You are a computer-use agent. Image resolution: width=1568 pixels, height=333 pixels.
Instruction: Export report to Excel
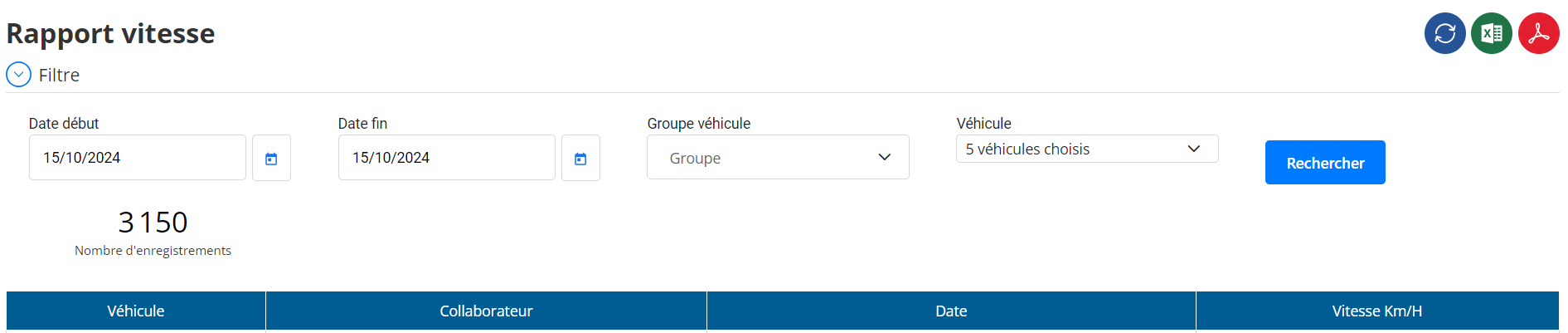coord(1492,33)
